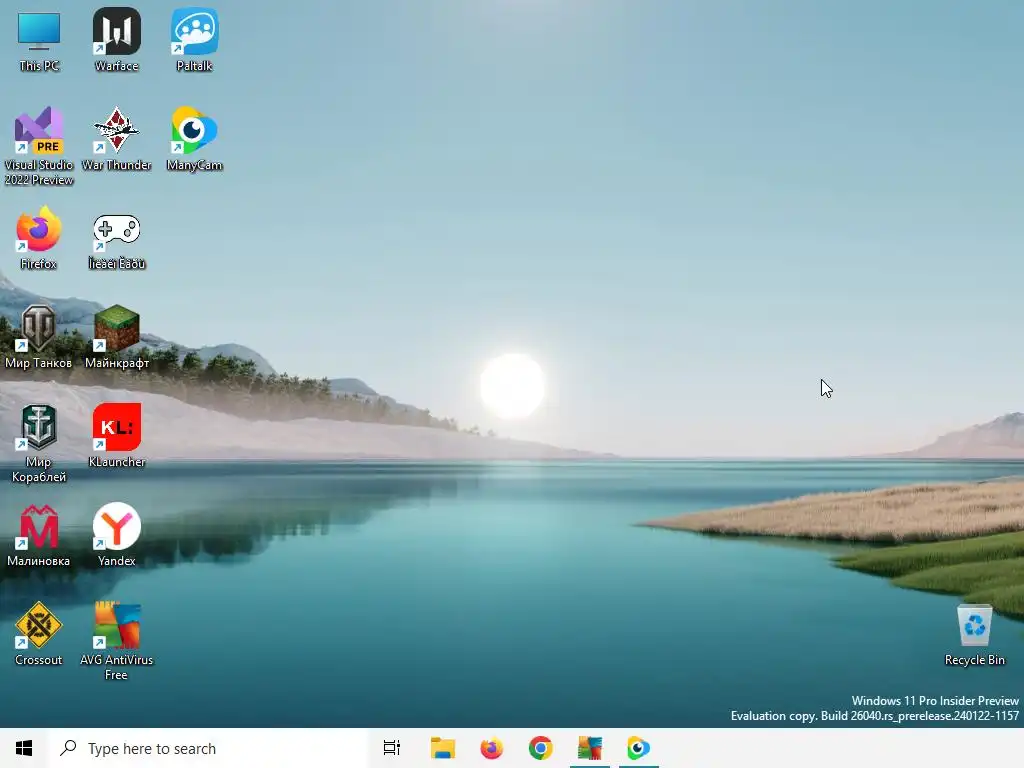Switch to AVG AntiVirus taskbar app
This screenshot has height=768, width=1024.
pos(590,748)
